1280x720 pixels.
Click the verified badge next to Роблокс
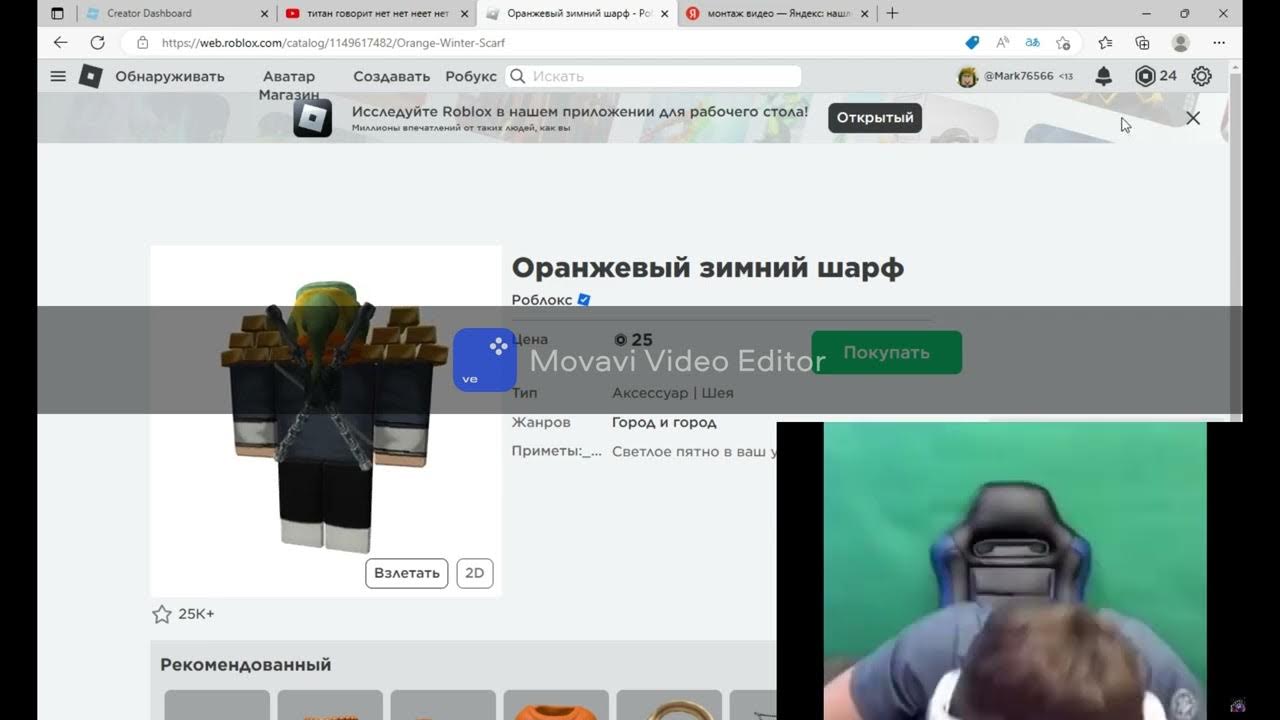click(x=584, y=299)
